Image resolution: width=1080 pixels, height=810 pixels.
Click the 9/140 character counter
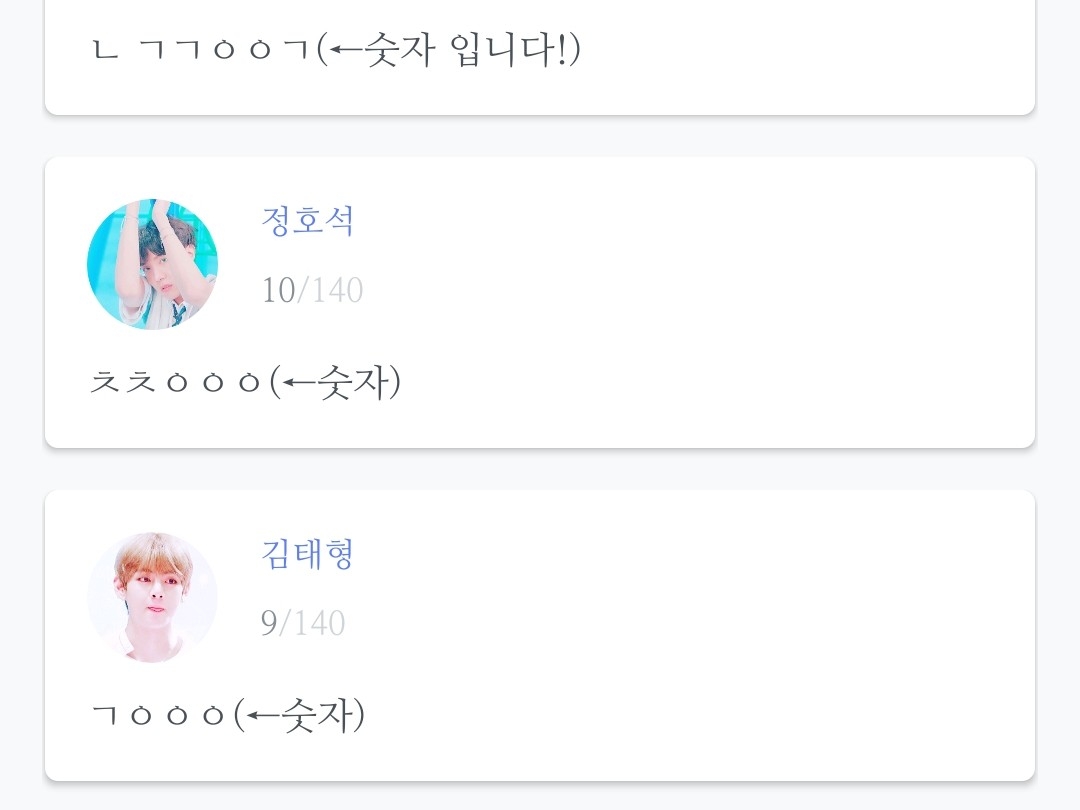pos(302,623)
